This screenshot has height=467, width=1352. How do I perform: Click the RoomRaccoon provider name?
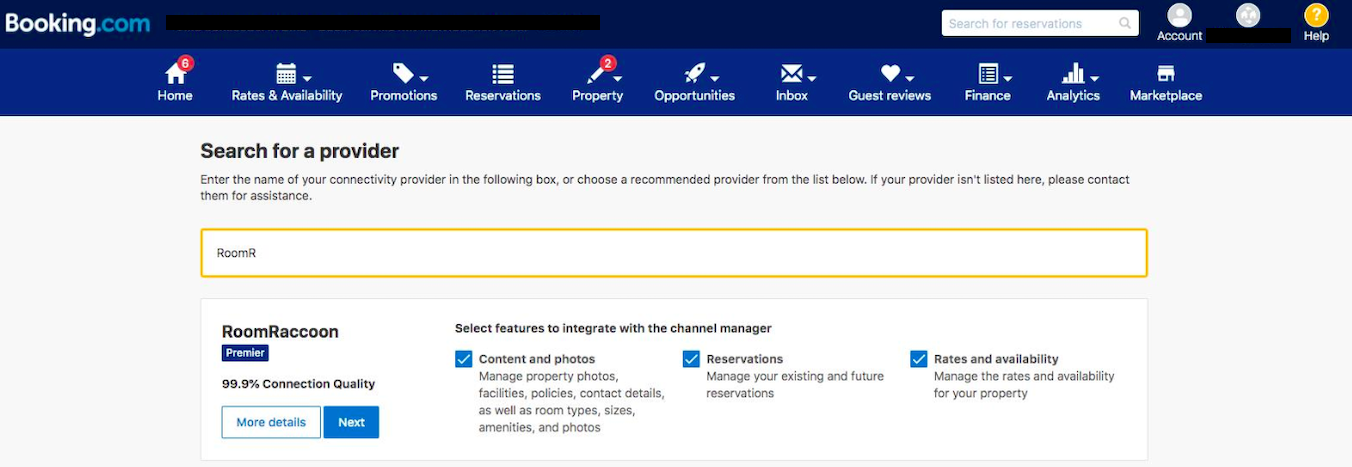[280, 332]
